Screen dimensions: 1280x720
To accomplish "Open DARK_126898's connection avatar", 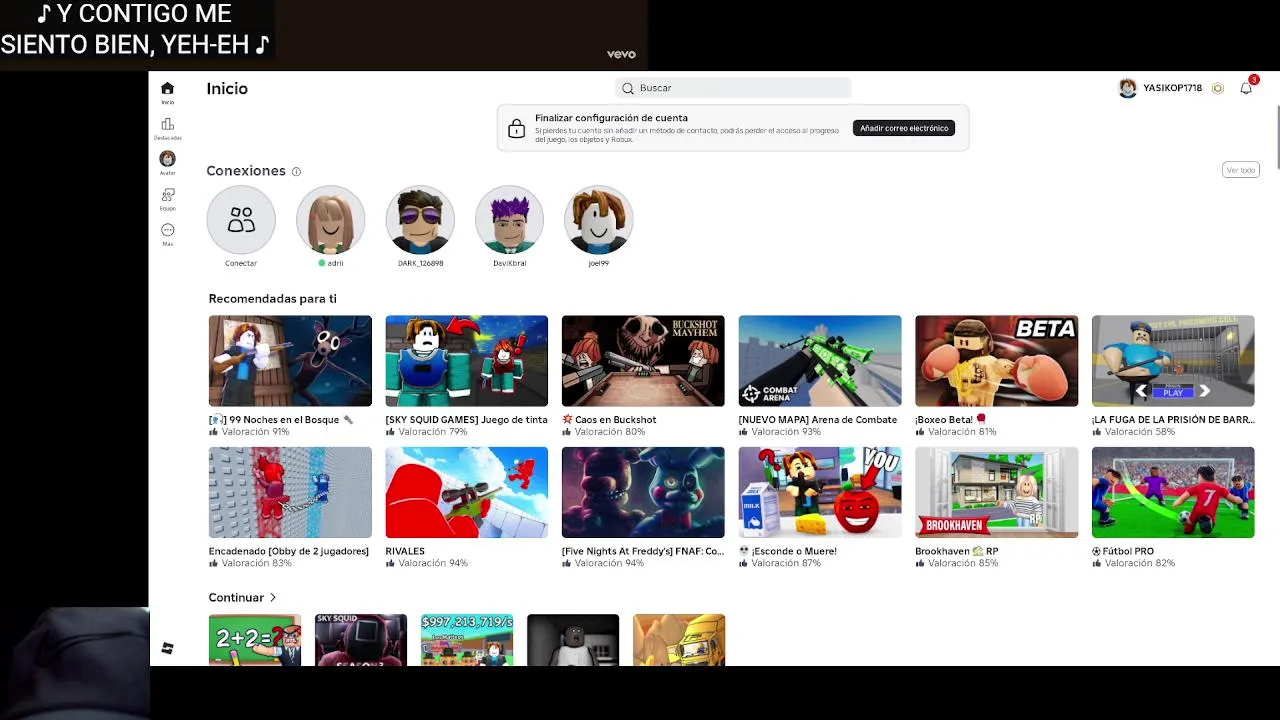I will pyautogui.click(x=420, y=219).
